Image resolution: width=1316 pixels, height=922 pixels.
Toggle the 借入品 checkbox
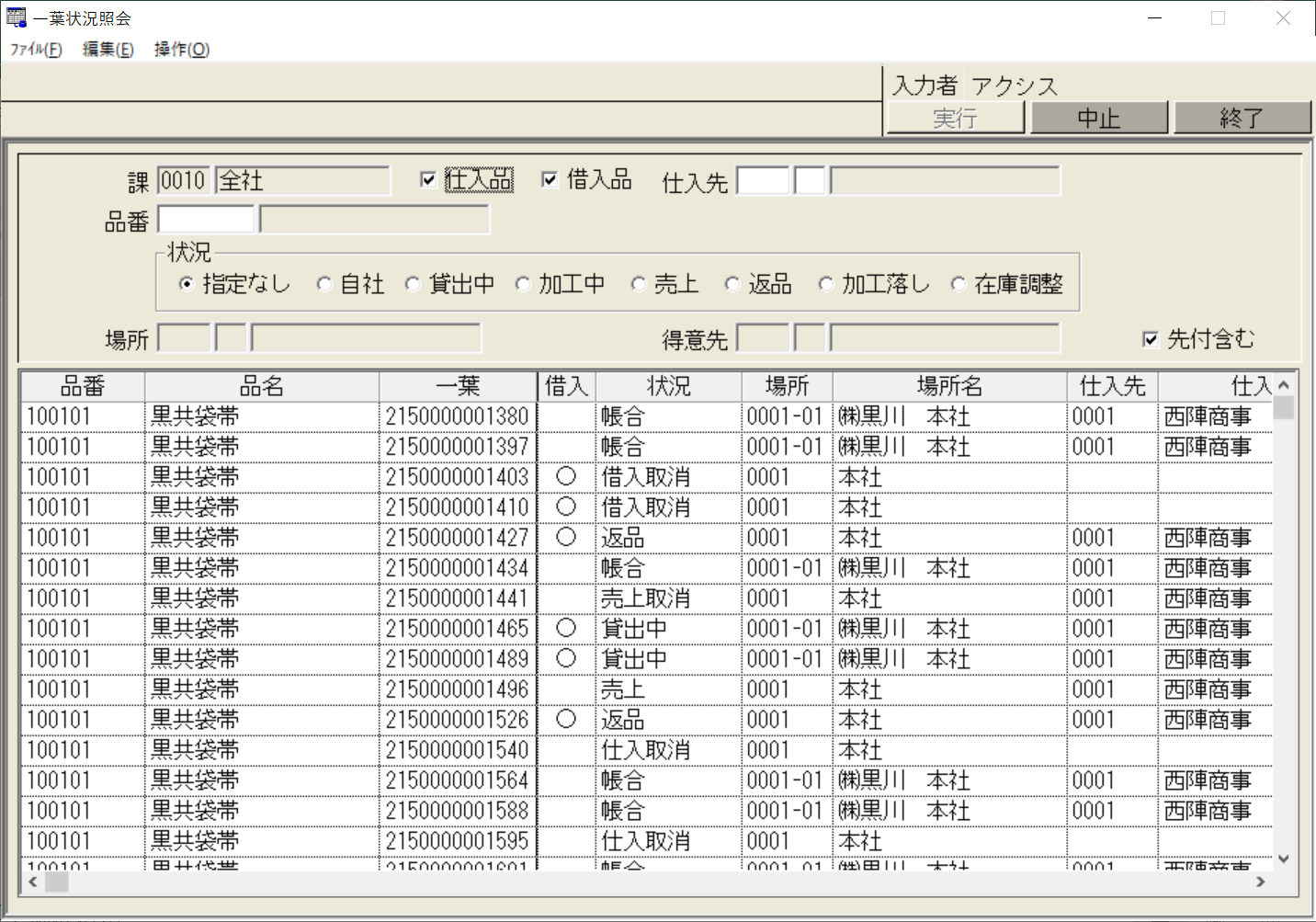click(550, 180)
